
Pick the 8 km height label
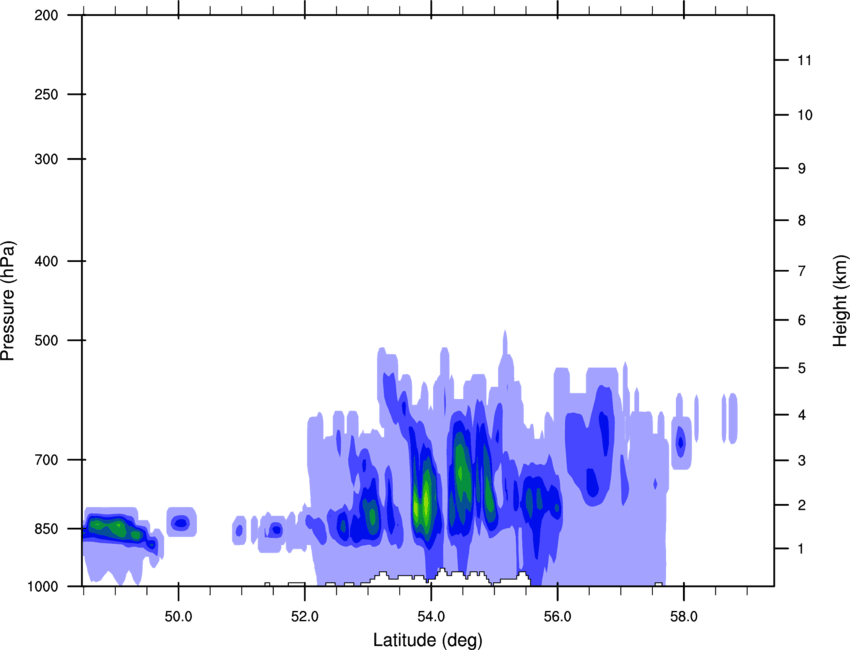(802, 221)
